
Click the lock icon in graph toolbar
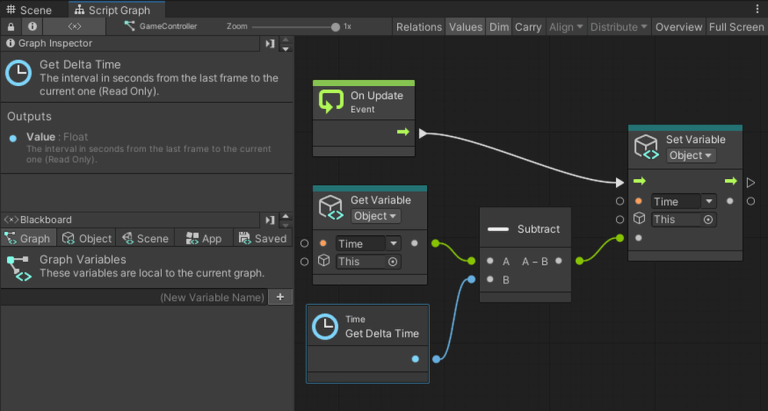click(x=11, y=27)
